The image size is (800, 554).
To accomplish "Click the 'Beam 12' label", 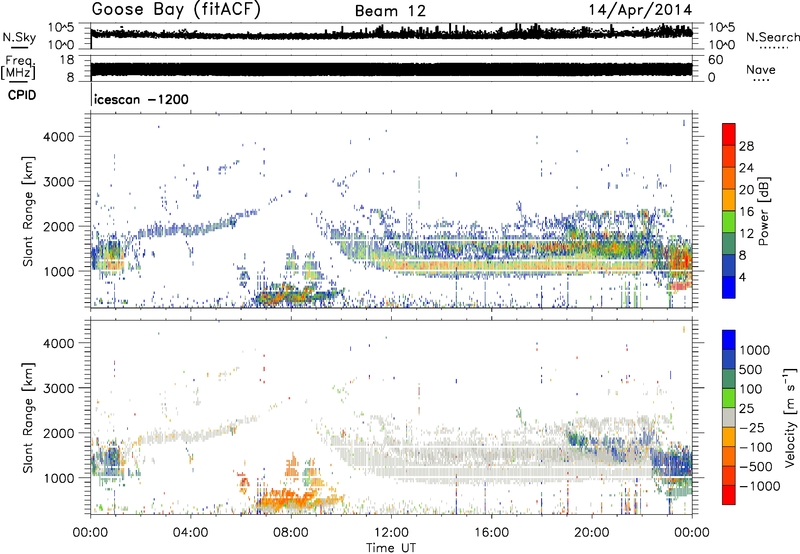I will (x=390, y=11).
